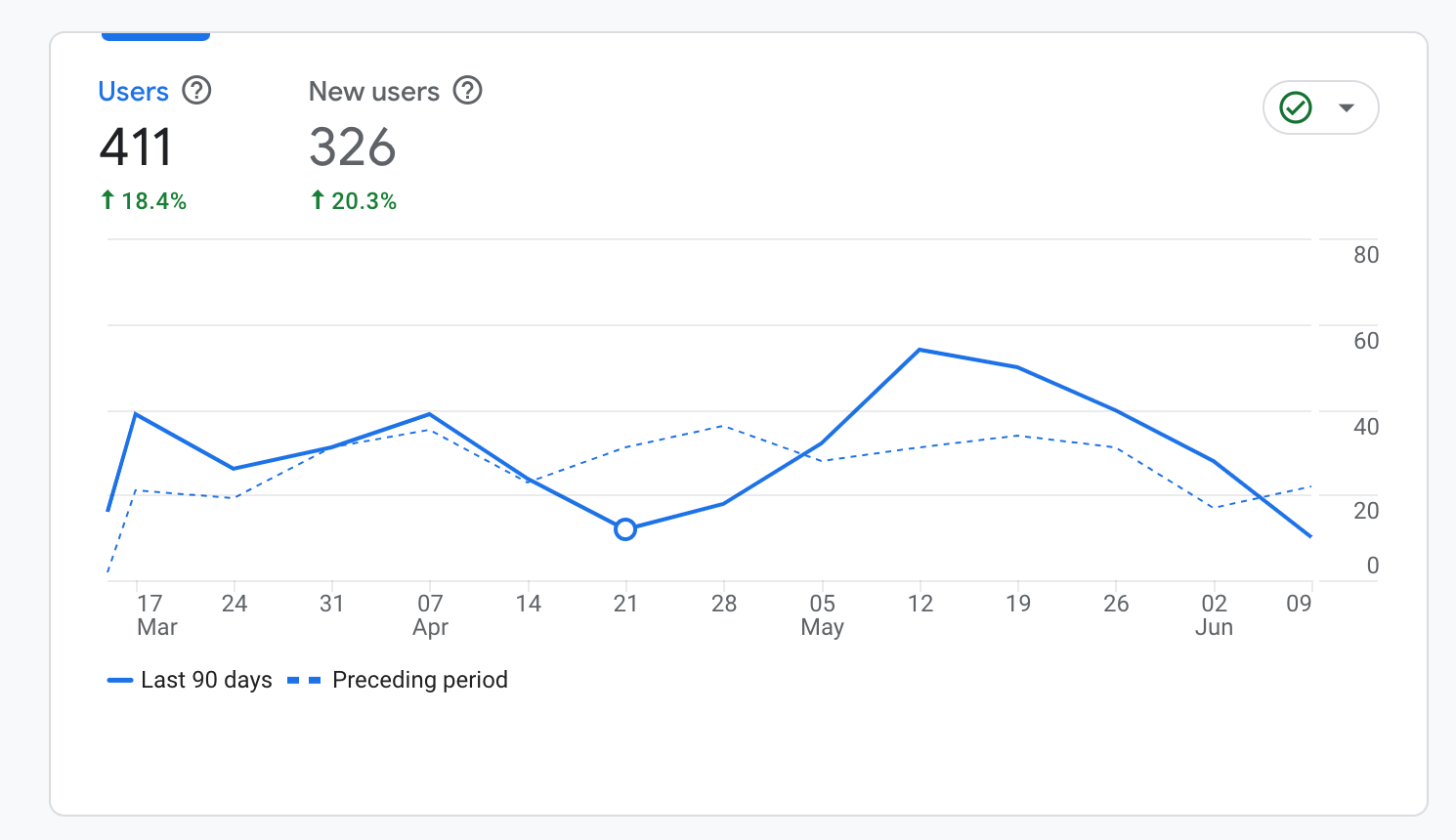Open help icon next to Users

(x=197, y=91)
